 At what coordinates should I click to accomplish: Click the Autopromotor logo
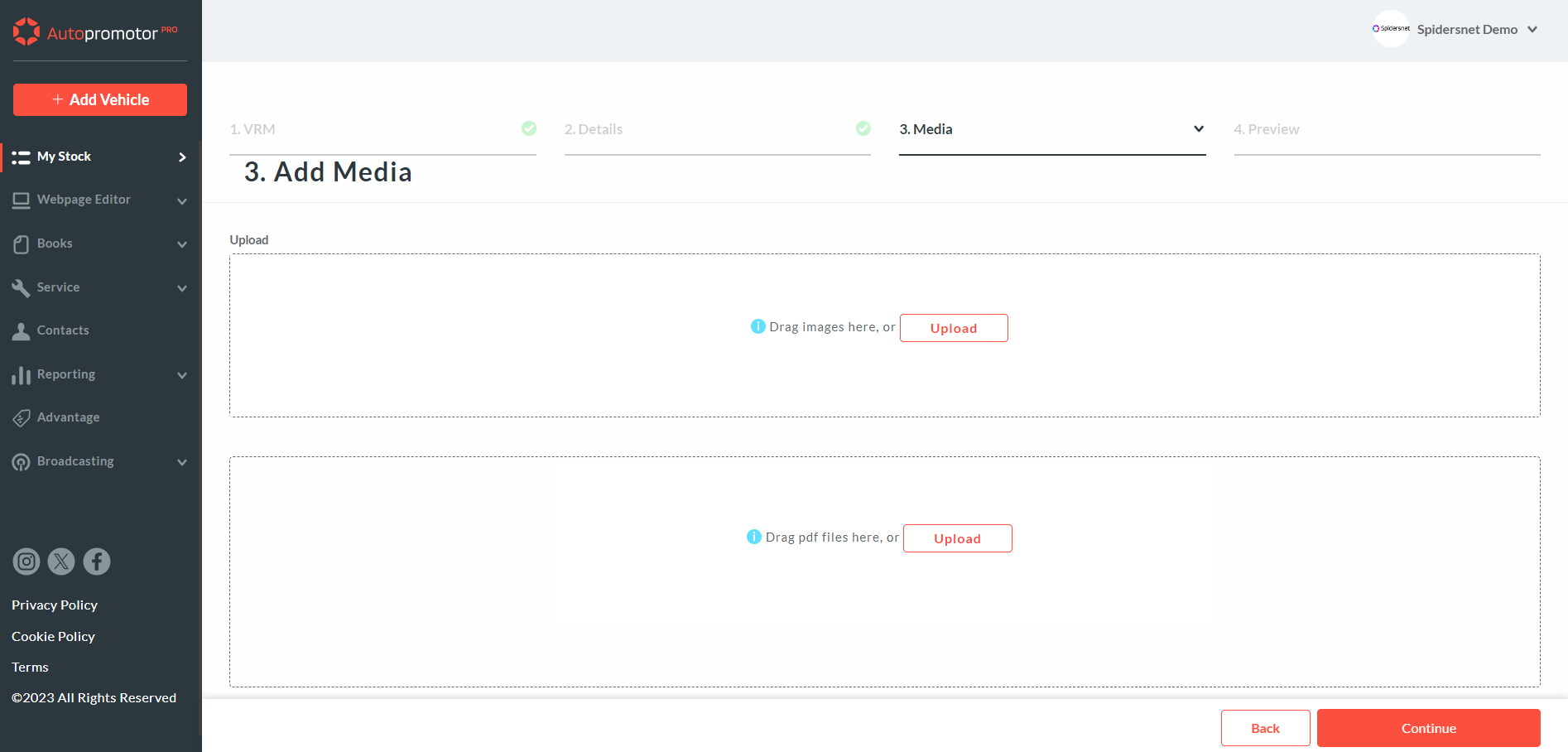(x=95, y=32)
